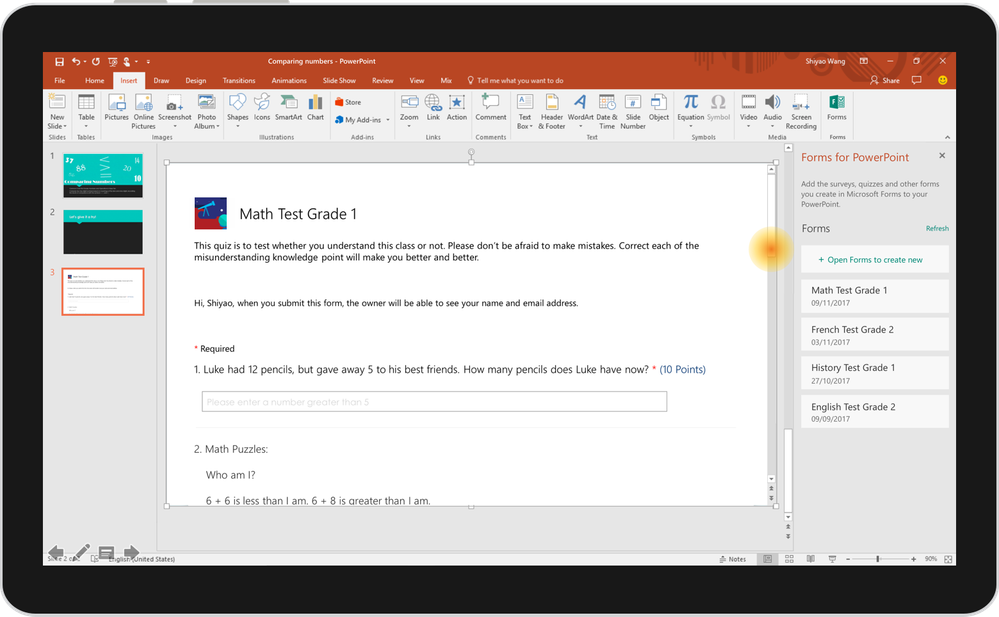999x617 pixels.
Task: Start the Slide Show from status bar
Action: click(x=832, y=559)
